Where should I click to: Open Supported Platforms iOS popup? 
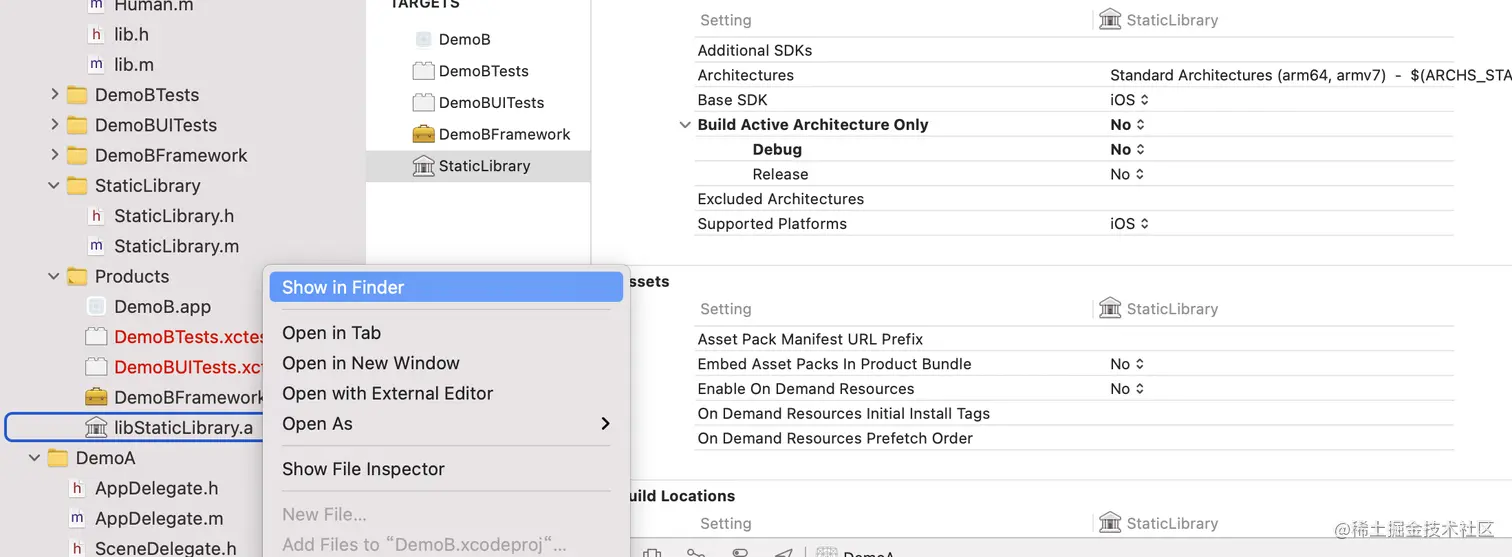coord(1129,224)
